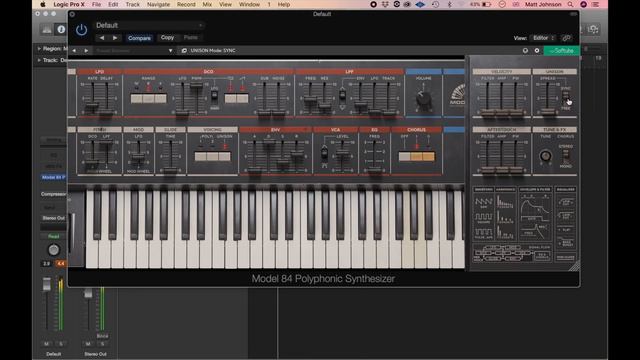Go to next preset arrow in plug-in header
Viewport: 640px width, 360px height.
pos(115,38)
